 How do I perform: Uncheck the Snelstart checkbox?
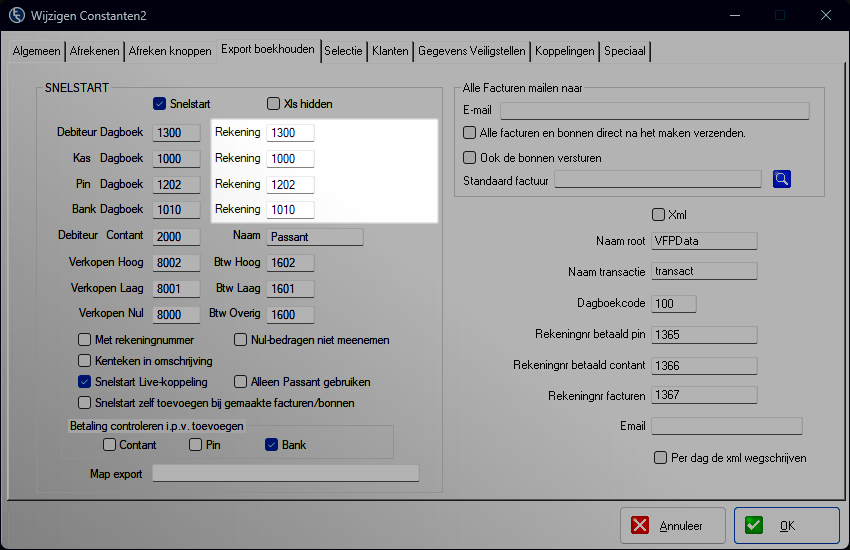159,104
